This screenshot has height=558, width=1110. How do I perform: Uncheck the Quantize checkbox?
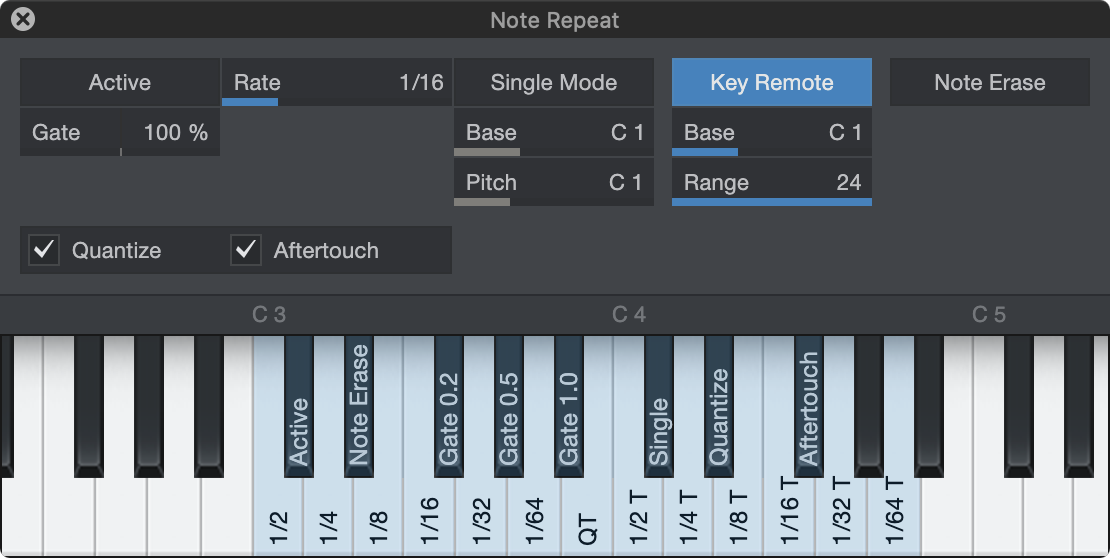(x=45, y=250)
